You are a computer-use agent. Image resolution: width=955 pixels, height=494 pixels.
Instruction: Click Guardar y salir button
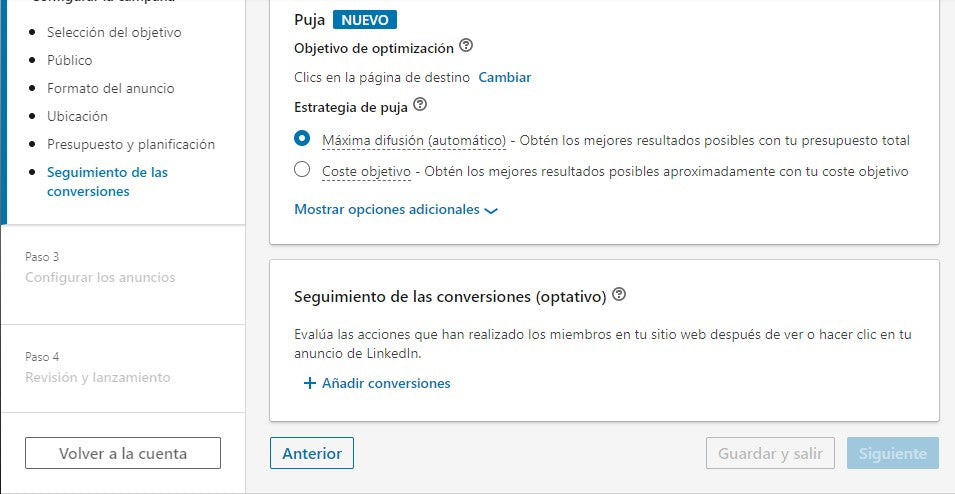(770, 453)
